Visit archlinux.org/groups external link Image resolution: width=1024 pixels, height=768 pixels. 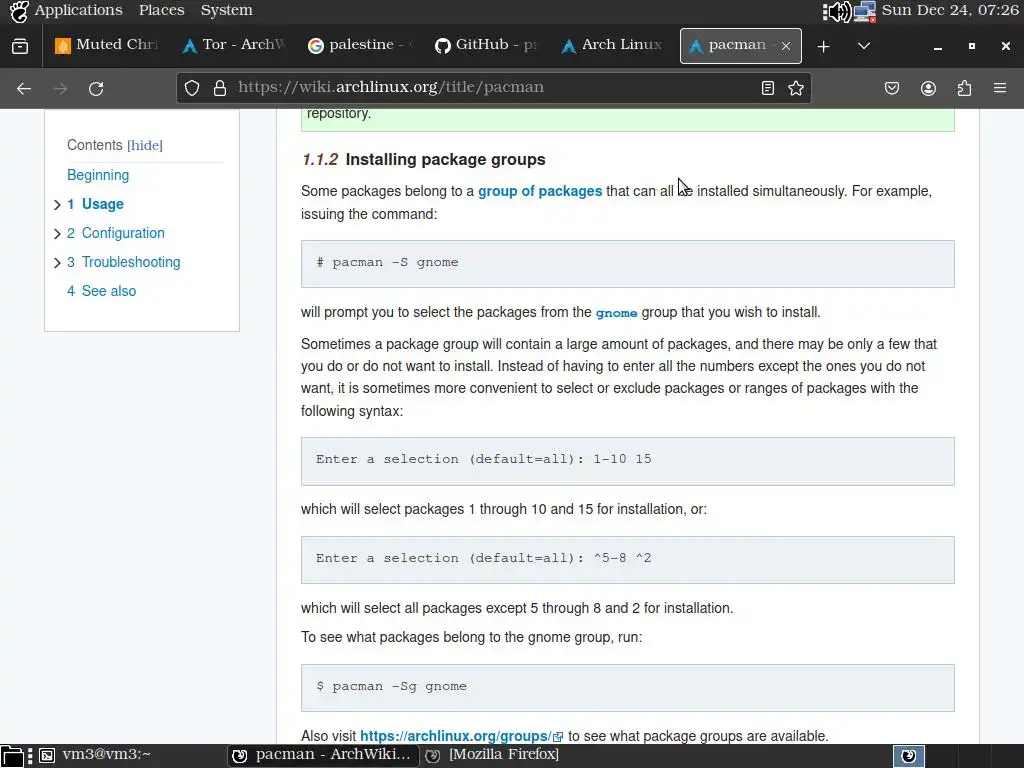[461, 736]
